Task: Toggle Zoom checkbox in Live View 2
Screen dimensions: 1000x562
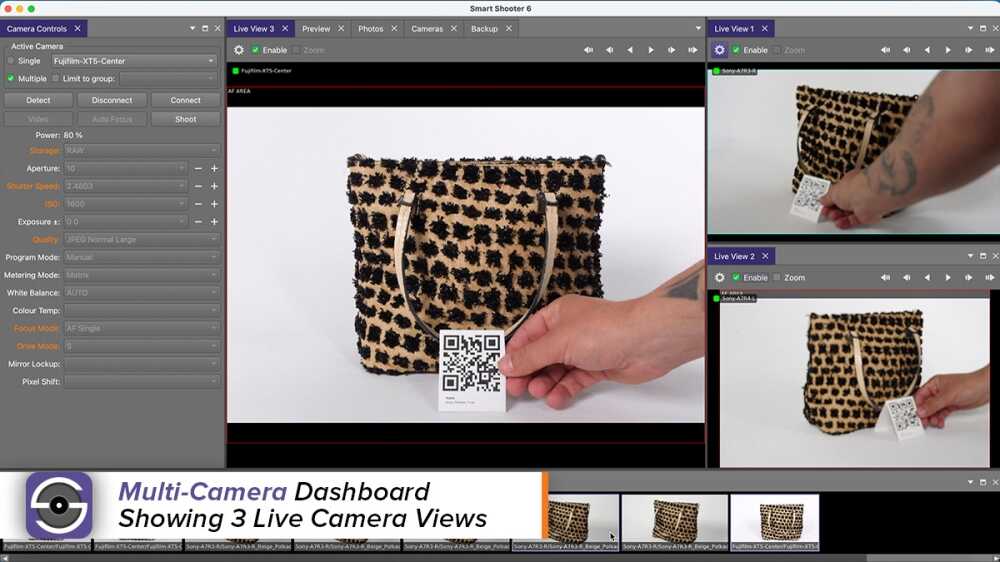Action: pos(777,277)
